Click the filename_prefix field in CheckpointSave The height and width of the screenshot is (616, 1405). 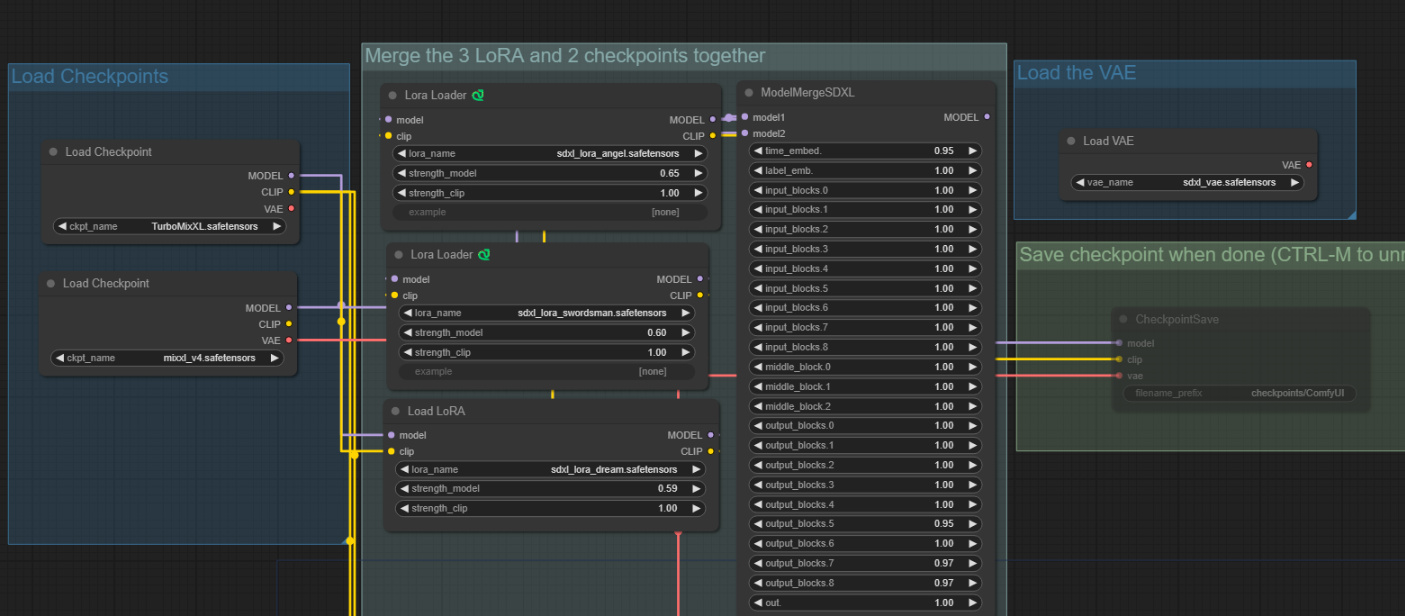click(1240, 393)
